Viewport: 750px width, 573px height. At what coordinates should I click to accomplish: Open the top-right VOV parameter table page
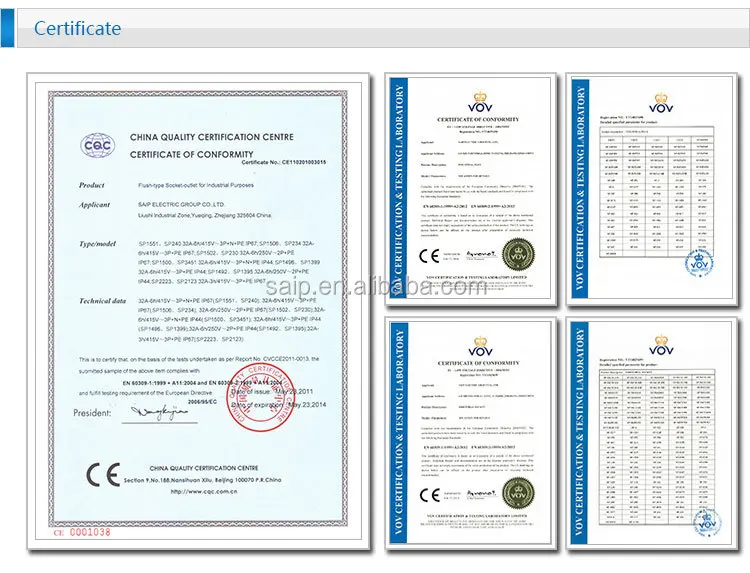[652, 189]
